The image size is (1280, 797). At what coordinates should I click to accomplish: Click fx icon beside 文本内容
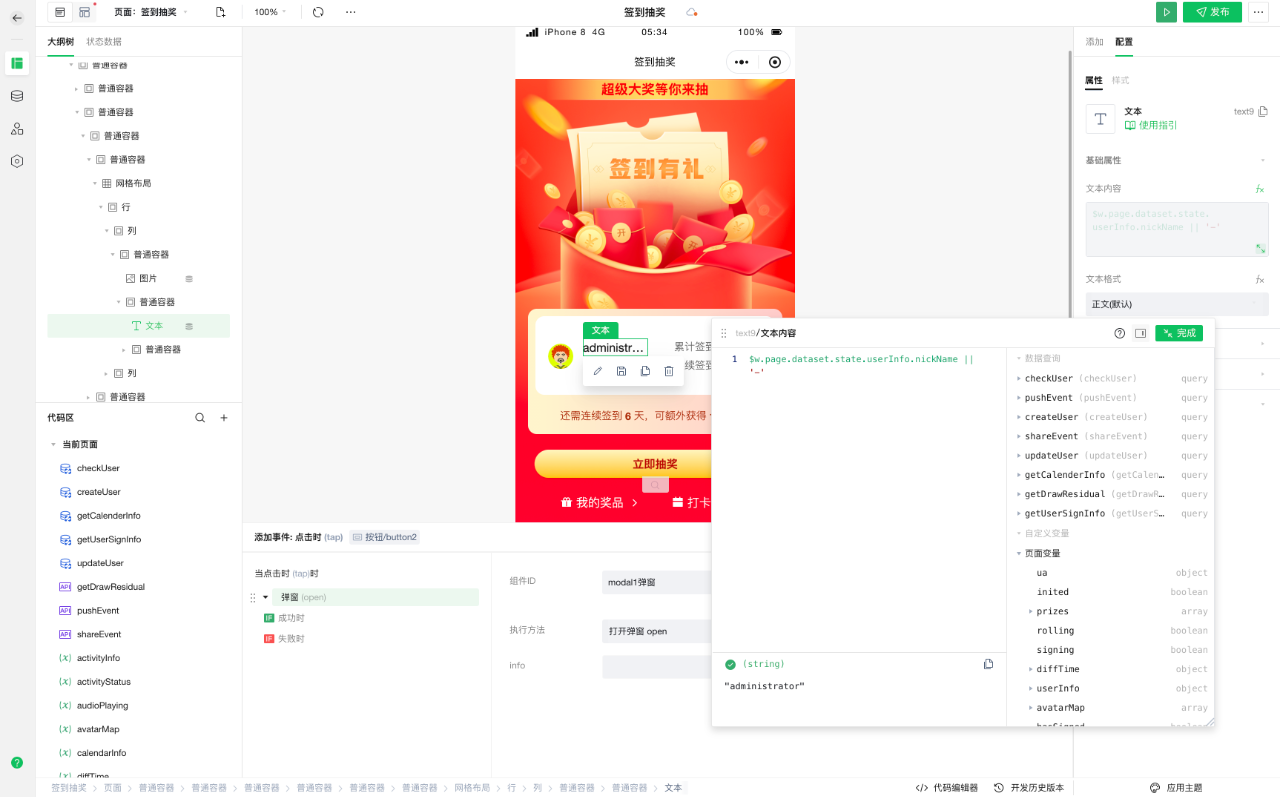tap(1260, 188)
